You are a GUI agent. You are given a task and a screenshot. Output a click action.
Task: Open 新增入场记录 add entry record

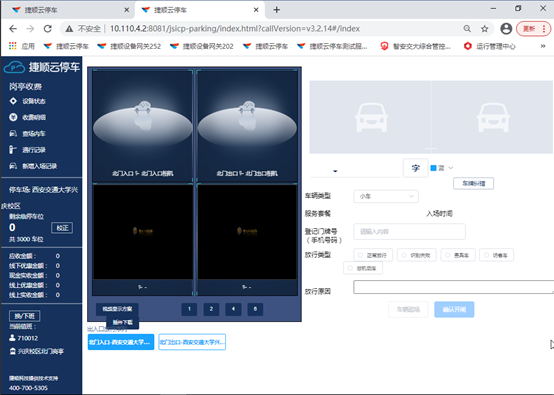point(33,166)
